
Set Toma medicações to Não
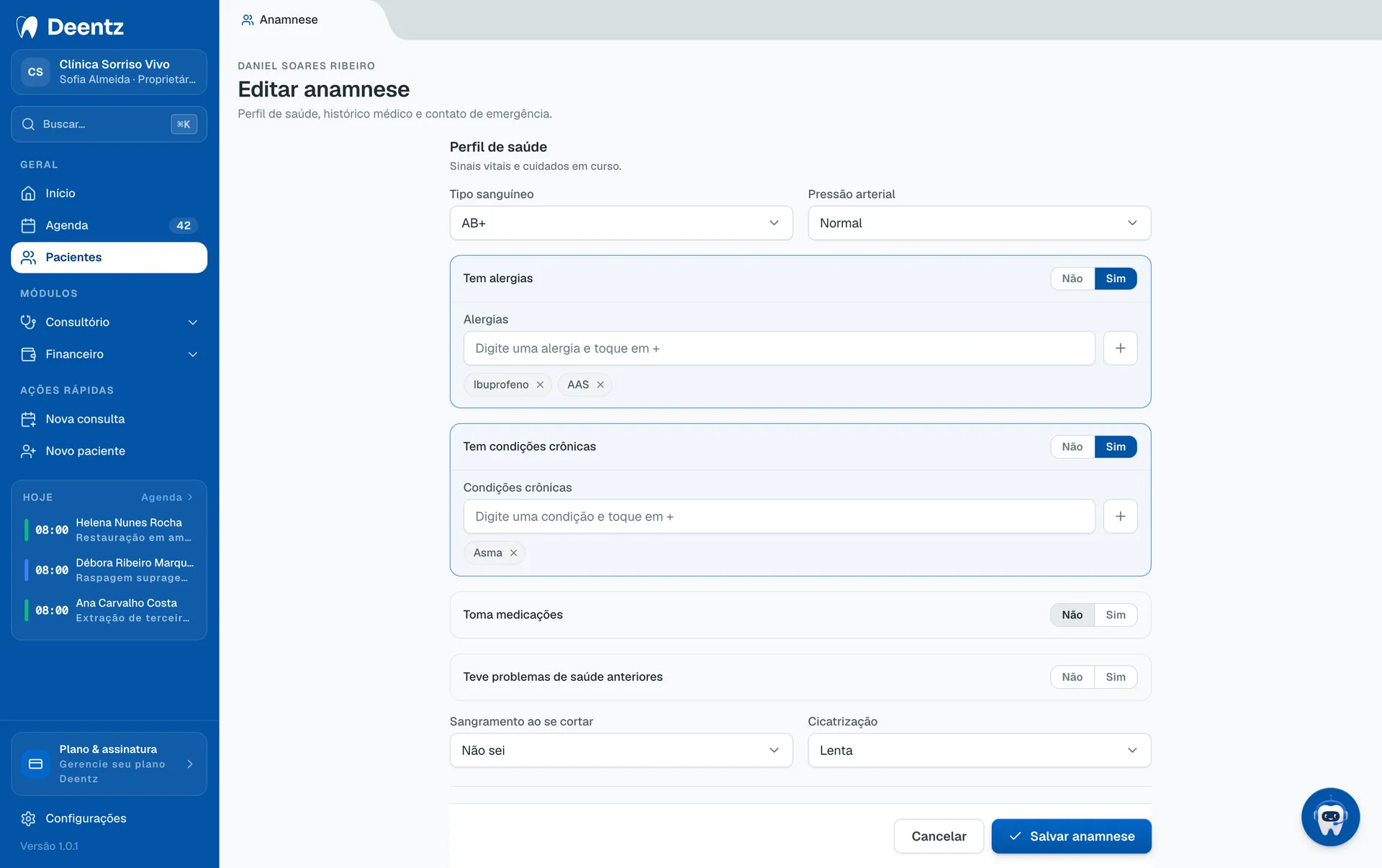click(x=1072, y=615)
